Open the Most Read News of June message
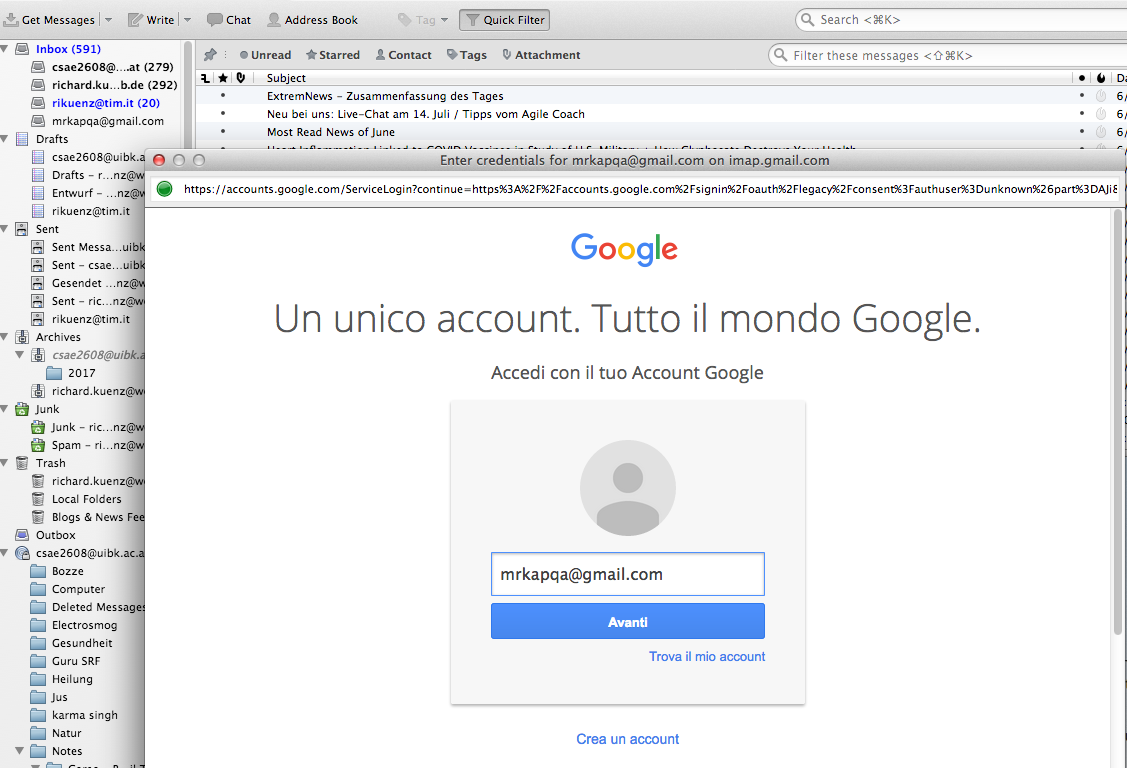 pyautogui.click(x=331, y=131)
